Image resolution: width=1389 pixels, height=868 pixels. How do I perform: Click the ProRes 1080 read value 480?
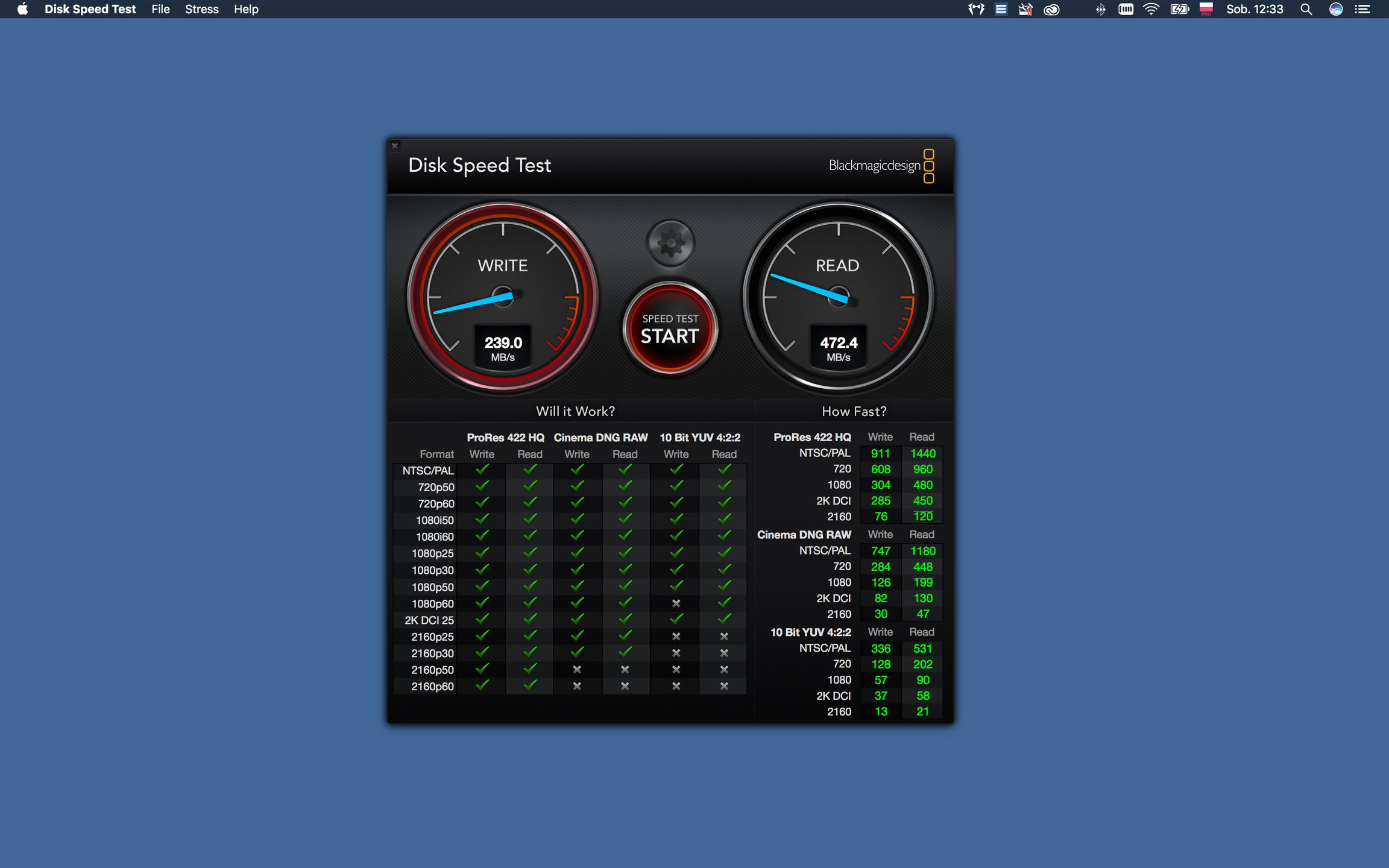click(x=923, y=485)
